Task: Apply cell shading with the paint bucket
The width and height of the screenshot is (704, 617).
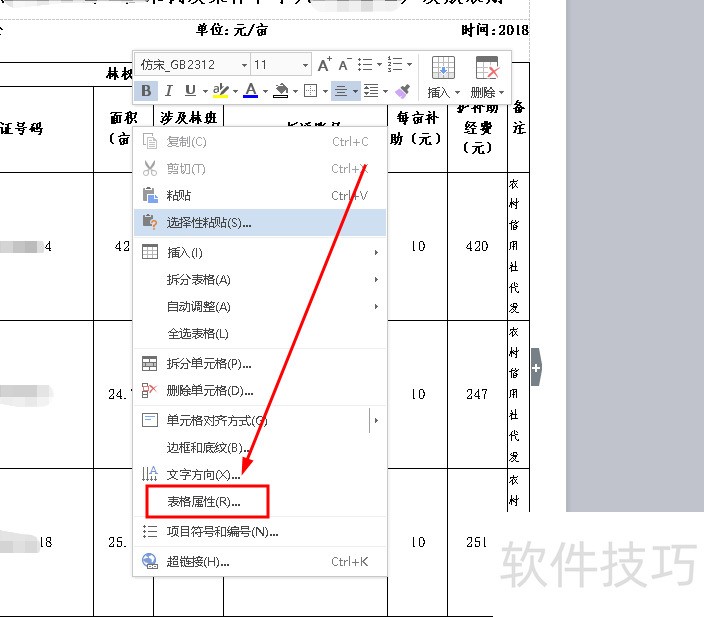Action: [281, 91]
